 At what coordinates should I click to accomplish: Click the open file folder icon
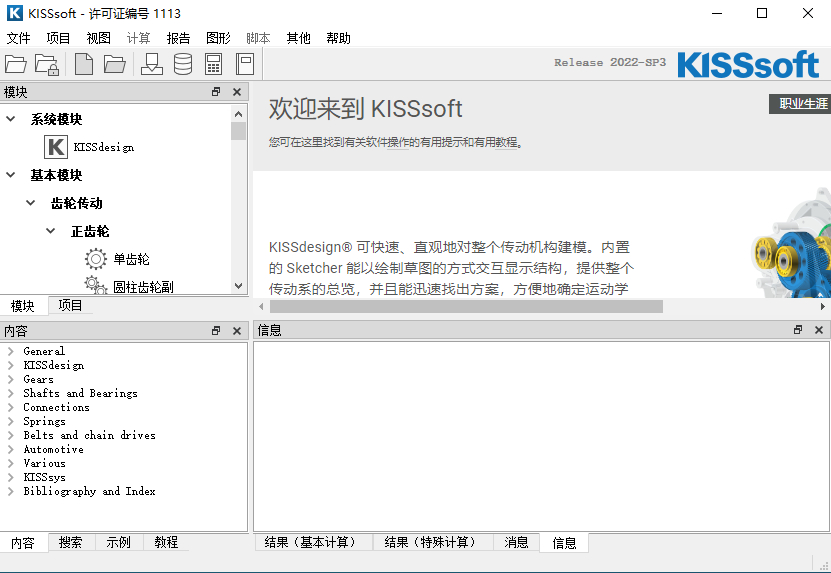114,64
